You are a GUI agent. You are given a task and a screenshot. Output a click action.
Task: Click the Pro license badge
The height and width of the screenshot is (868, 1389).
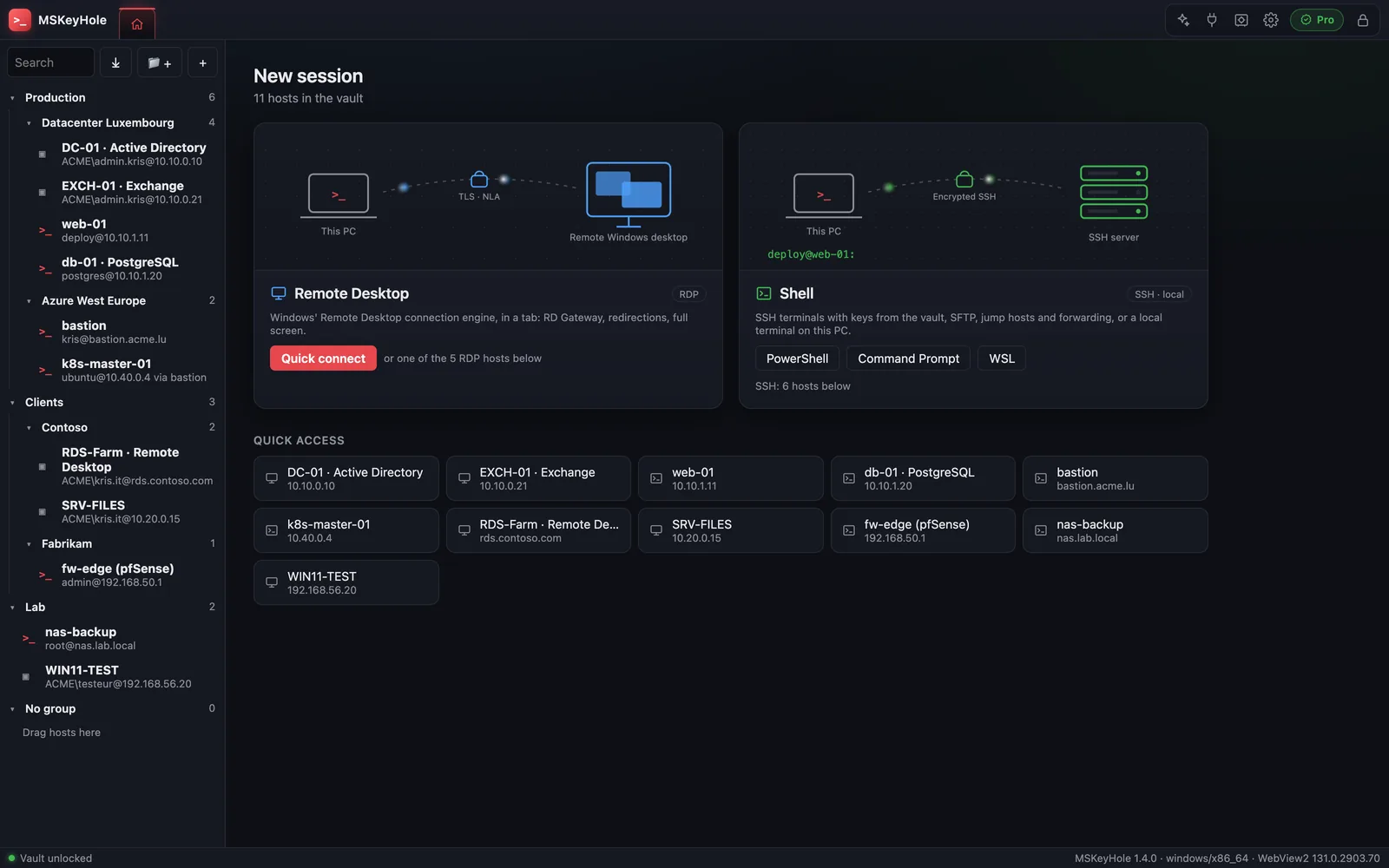[1317, 20]
